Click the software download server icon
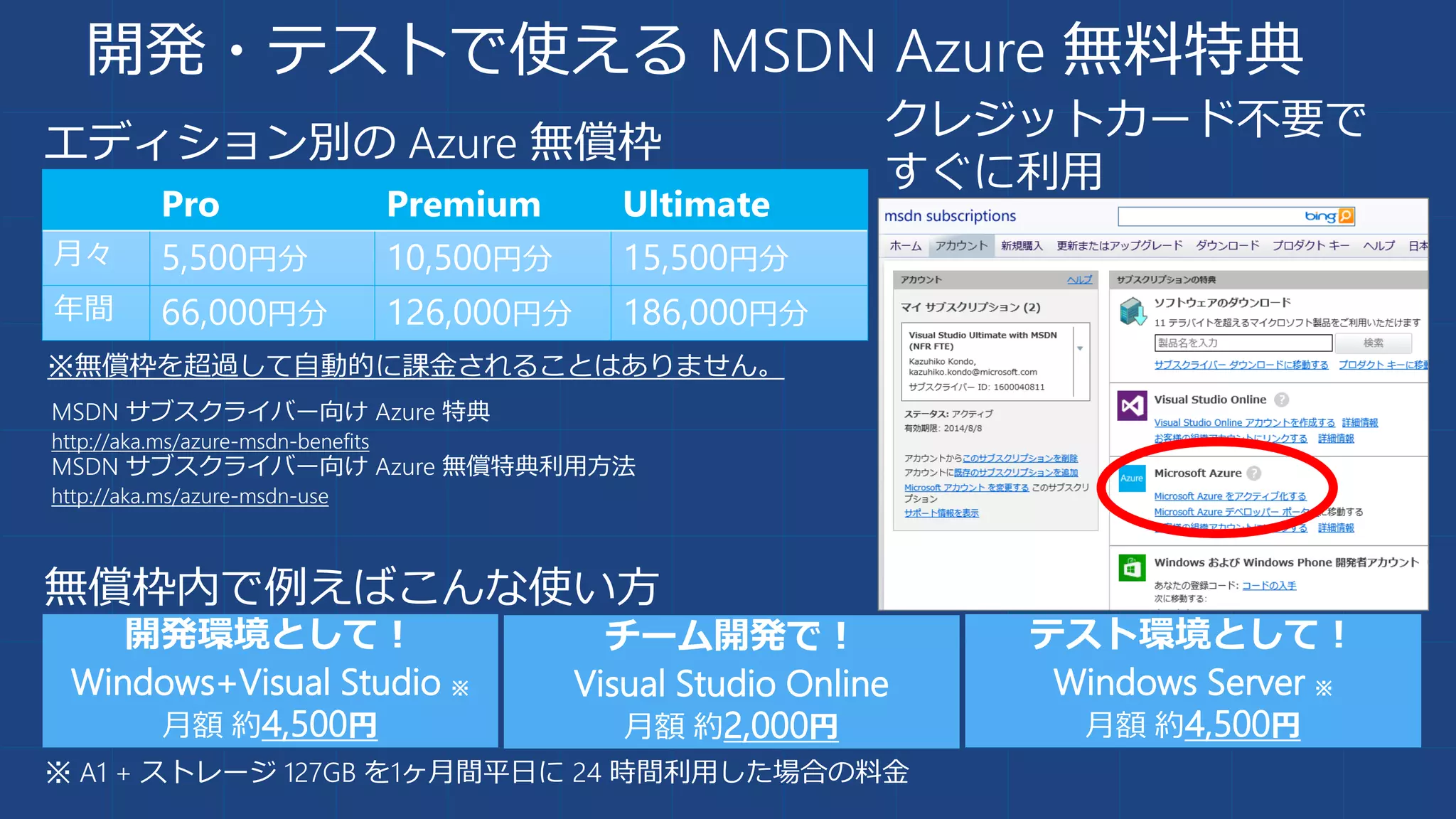Viewport: 1456px width, 819px height. click(1132, 311)
